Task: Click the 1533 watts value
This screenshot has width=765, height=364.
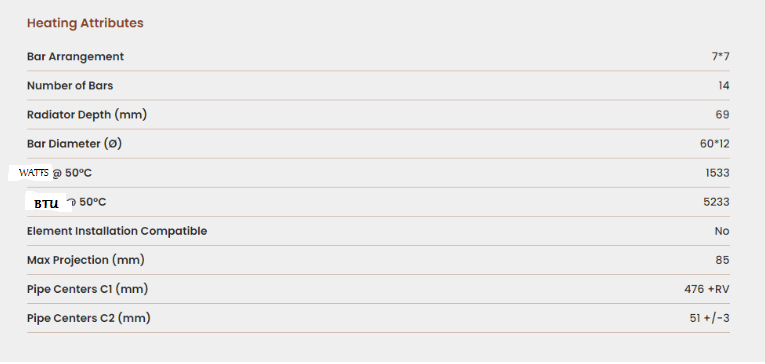Action: click(717, 173)
